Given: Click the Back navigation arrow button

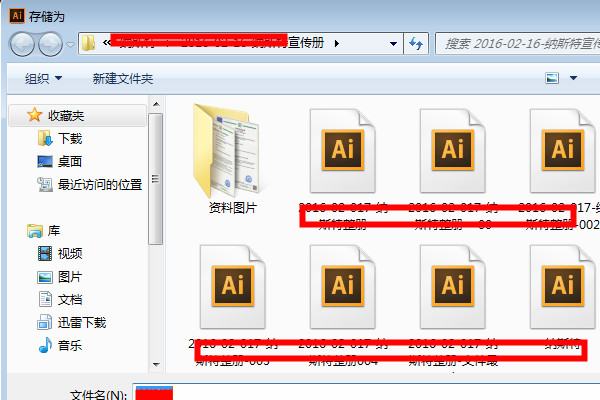Looking at the screenshot, I should coord(22,44).
